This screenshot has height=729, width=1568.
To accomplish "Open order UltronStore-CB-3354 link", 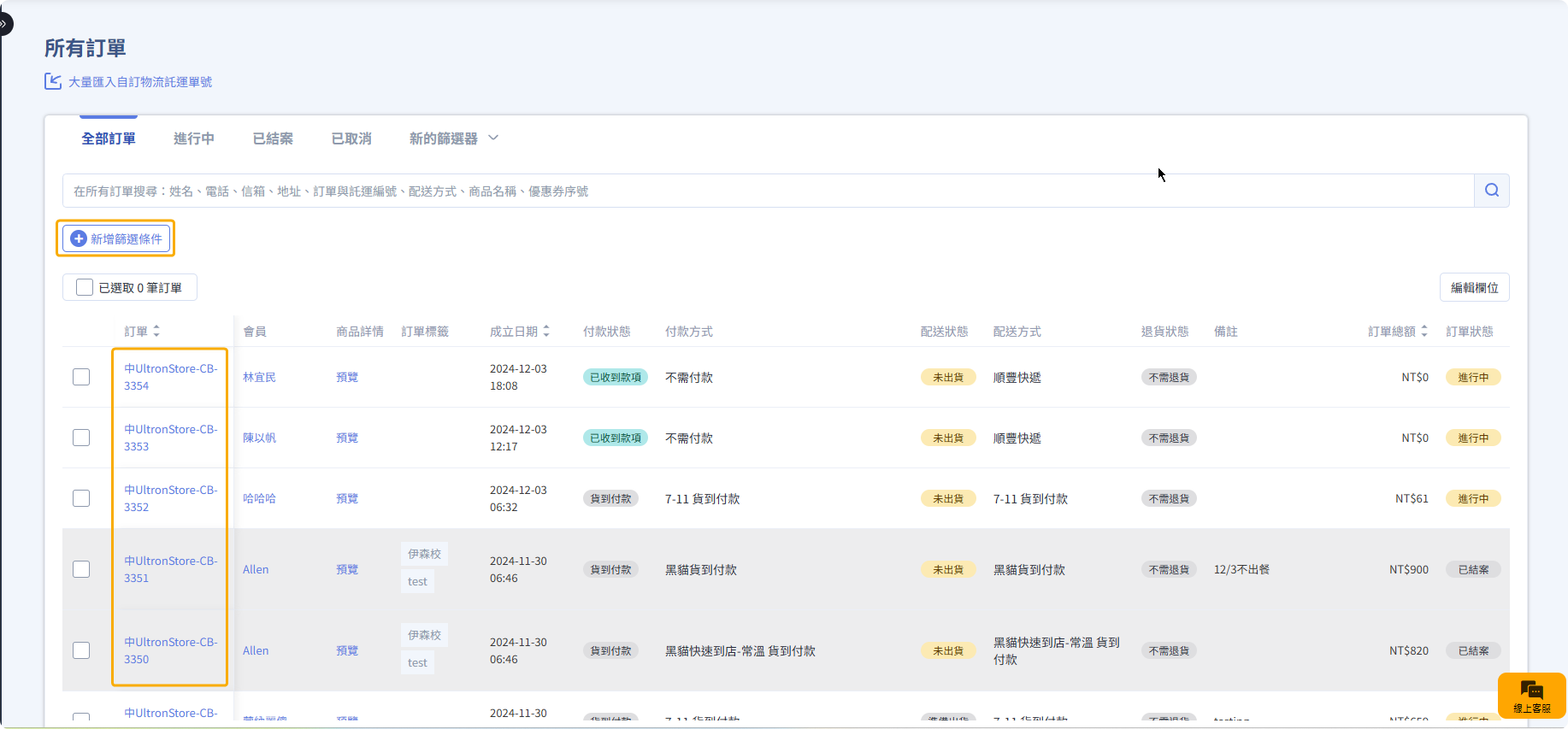I will (171, 377).
